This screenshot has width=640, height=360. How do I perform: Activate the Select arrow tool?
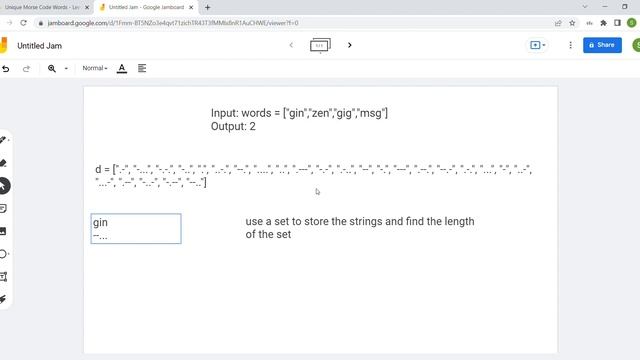(x=4, y=186)
